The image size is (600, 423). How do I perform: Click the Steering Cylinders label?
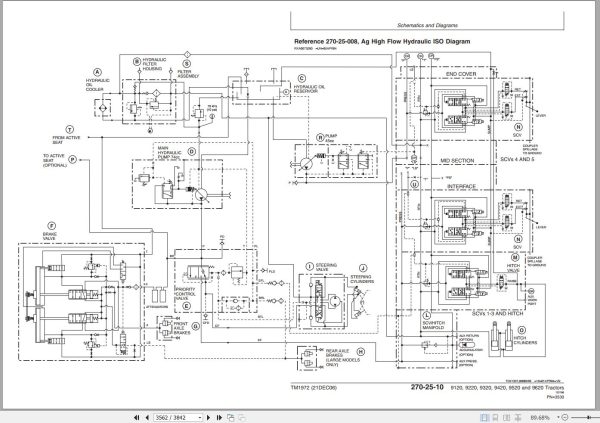click(362, 279)
